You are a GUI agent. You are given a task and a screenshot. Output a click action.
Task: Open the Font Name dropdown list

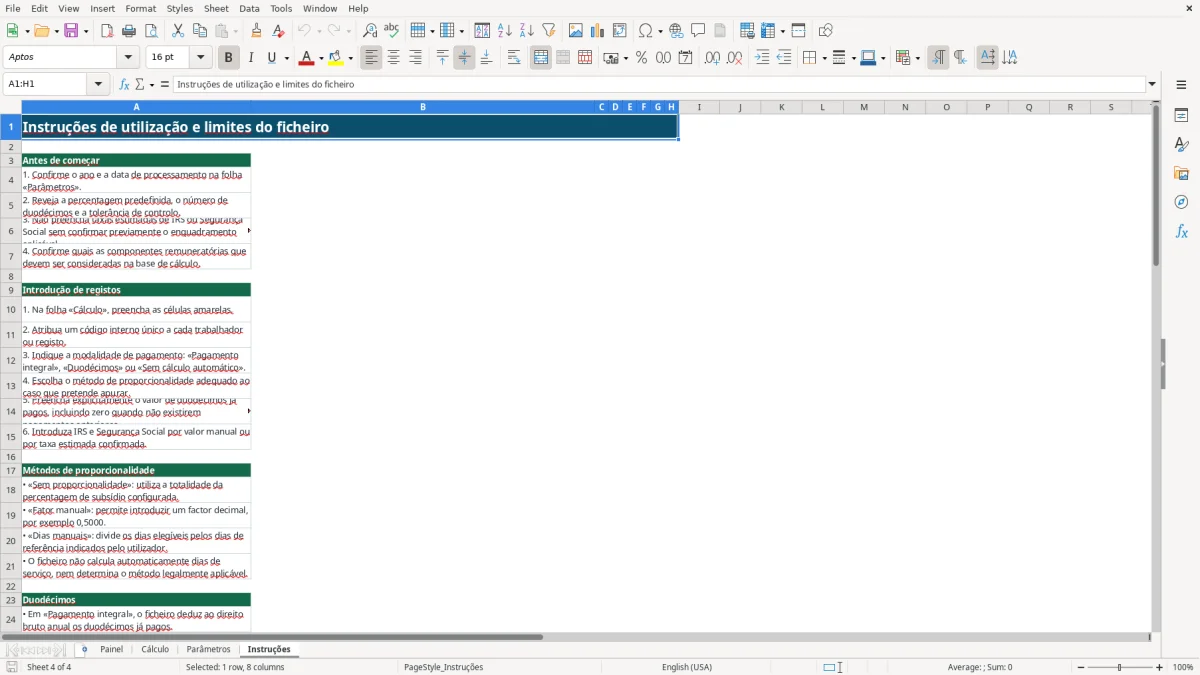coord(128,58)
